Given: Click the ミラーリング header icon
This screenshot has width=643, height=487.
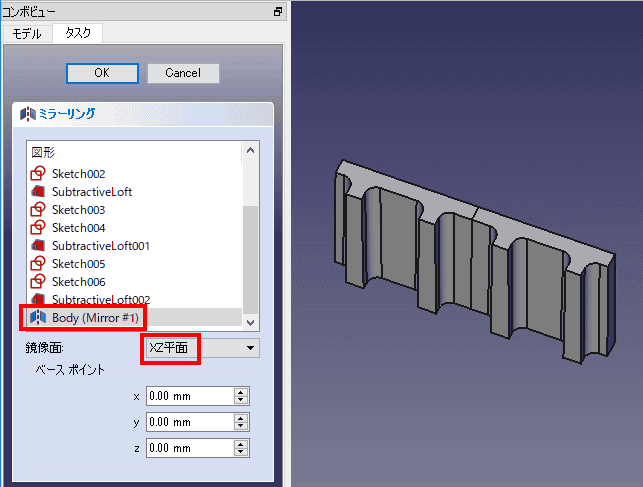Looking at the screenshot, I should click(x=28, y=114).
